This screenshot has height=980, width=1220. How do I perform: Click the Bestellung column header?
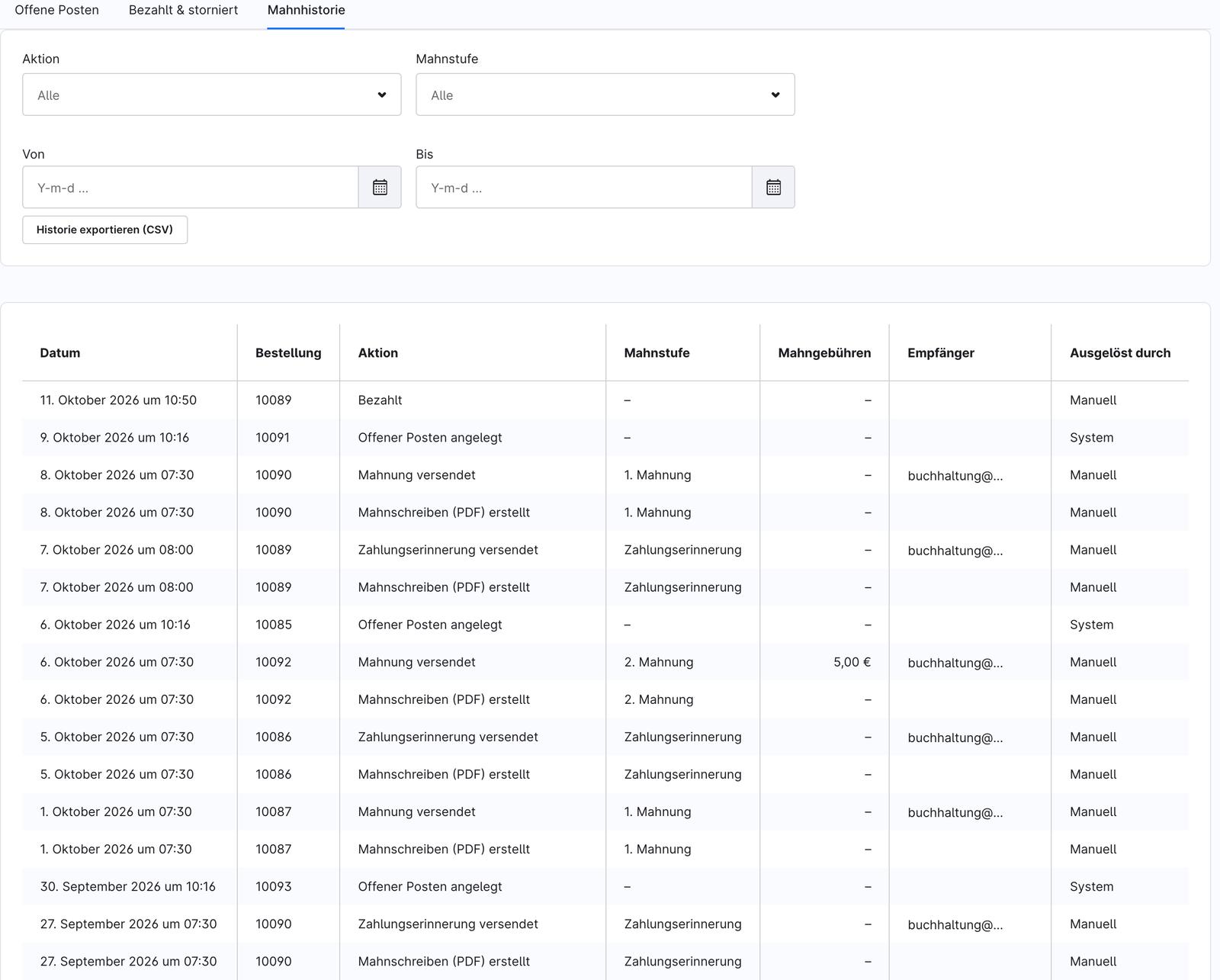(288, 353)
